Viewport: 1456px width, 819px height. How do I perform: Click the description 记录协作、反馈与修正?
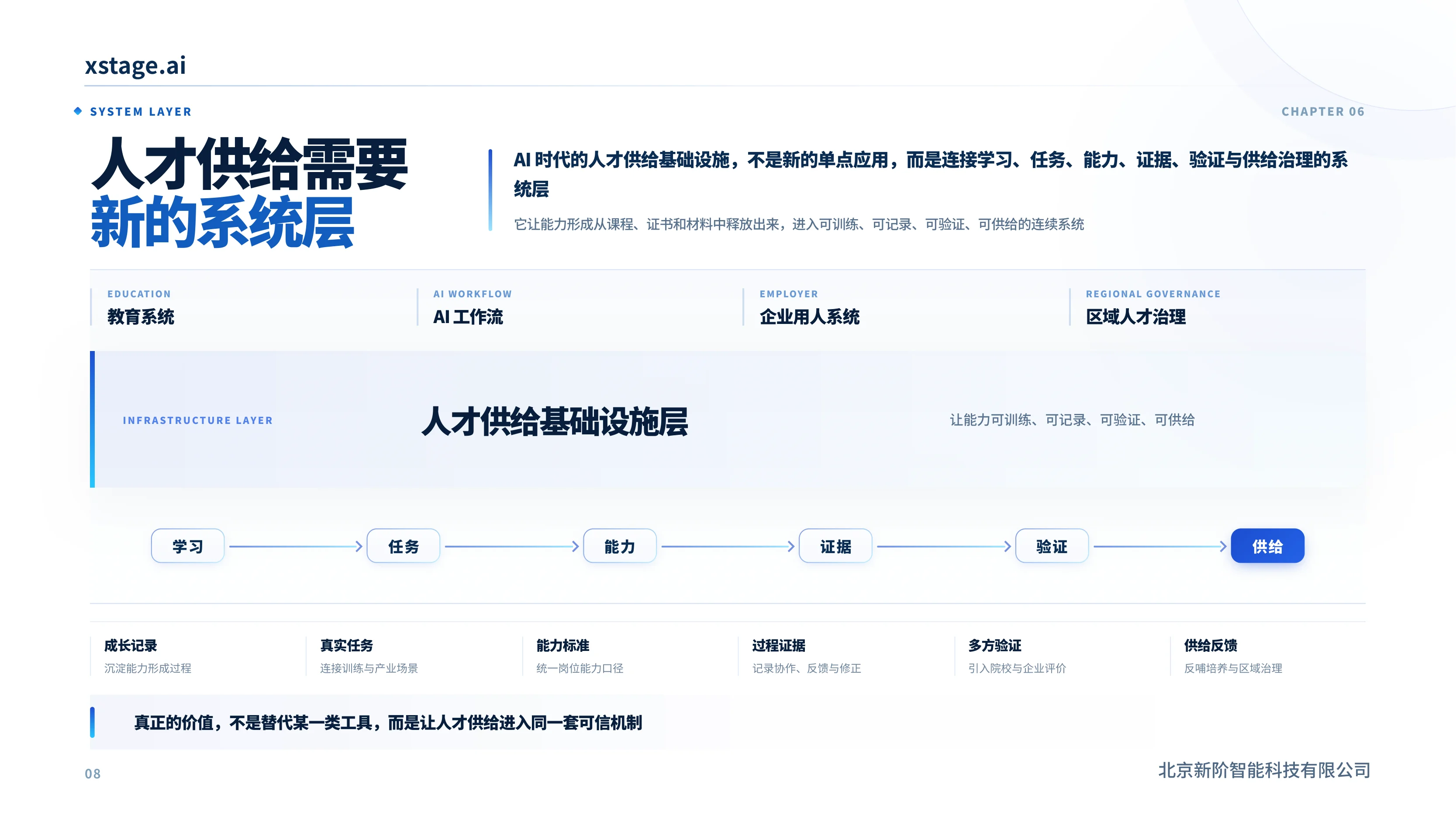pos(807,668)
